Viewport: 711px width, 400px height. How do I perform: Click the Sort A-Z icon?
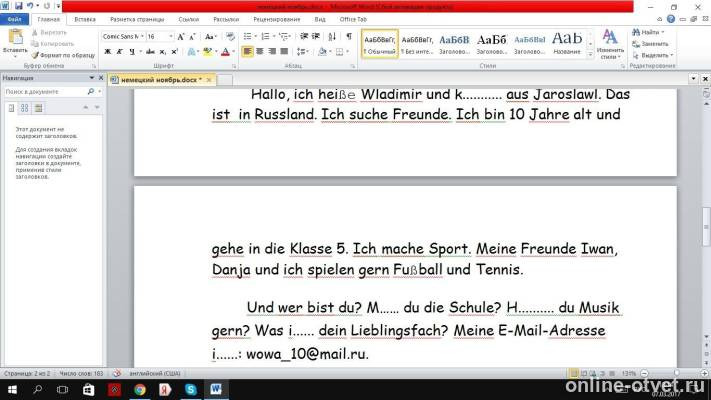pos(332,36)
